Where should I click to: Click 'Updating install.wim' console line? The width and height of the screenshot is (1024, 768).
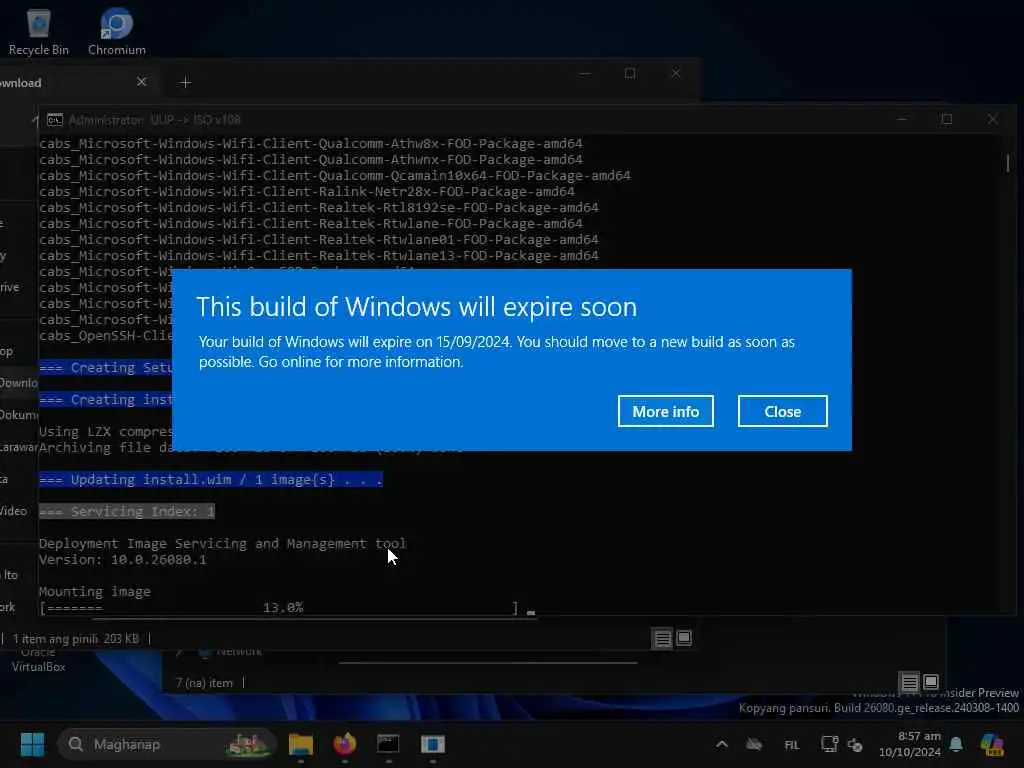(210, 479)
